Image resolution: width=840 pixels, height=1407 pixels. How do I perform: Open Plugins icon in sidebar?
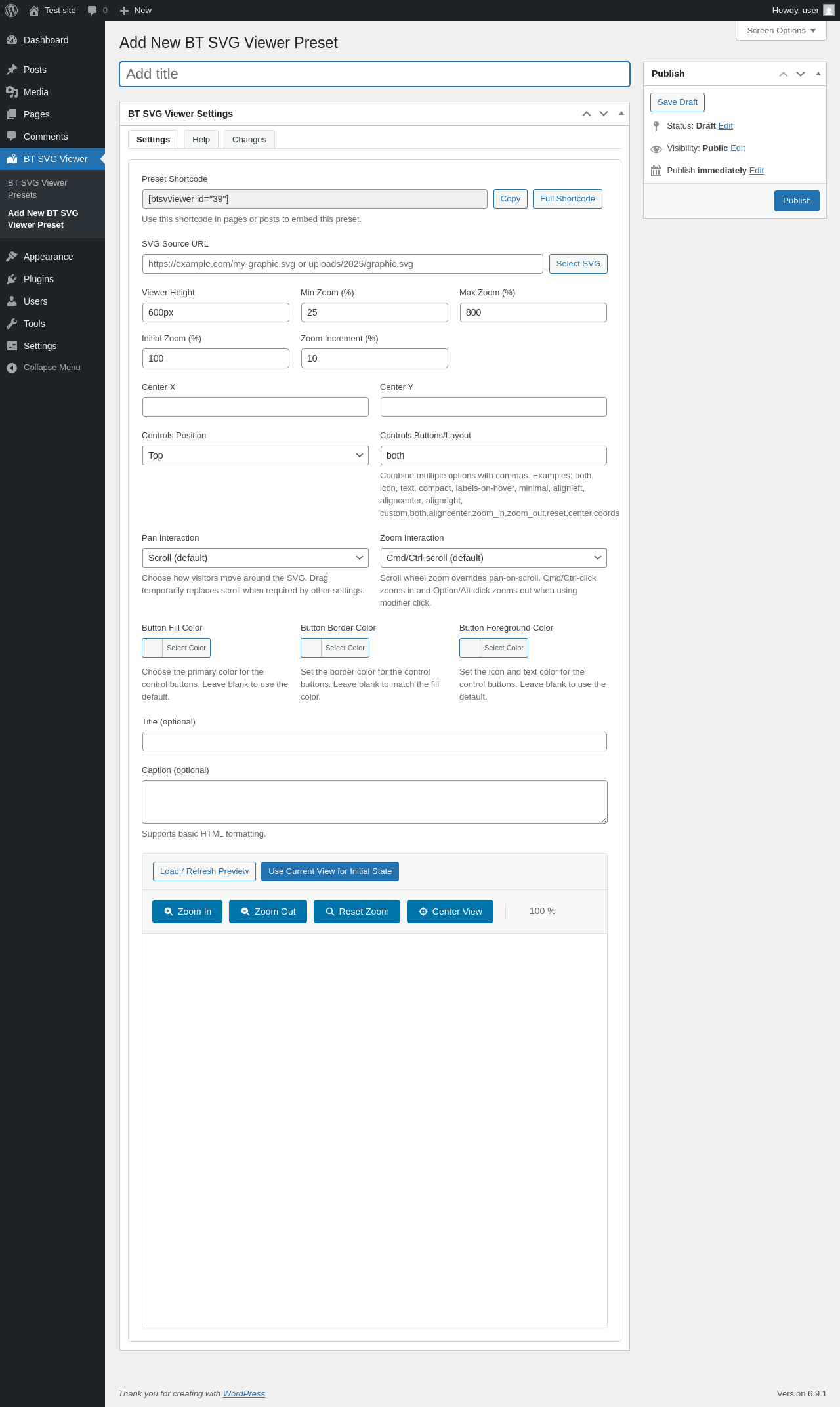[12, 279]
